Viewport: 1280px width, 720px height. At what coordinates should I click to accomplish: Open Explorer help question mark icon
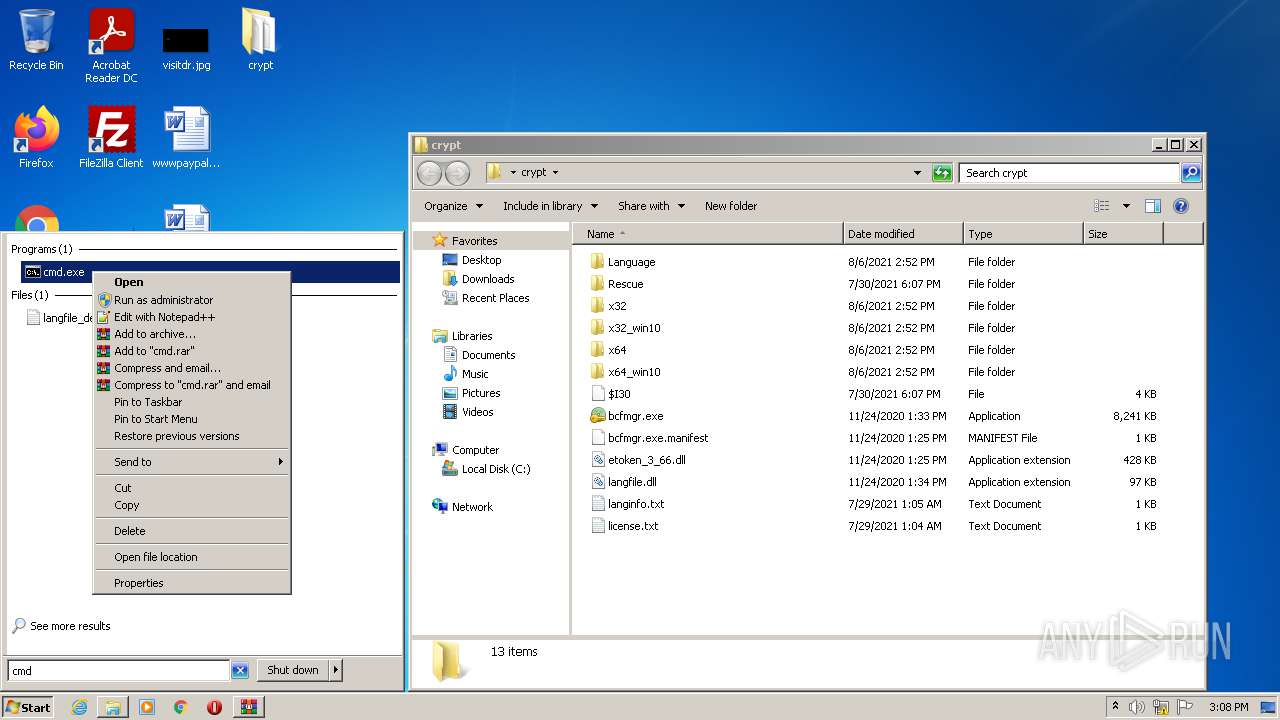coord(1180,206)
